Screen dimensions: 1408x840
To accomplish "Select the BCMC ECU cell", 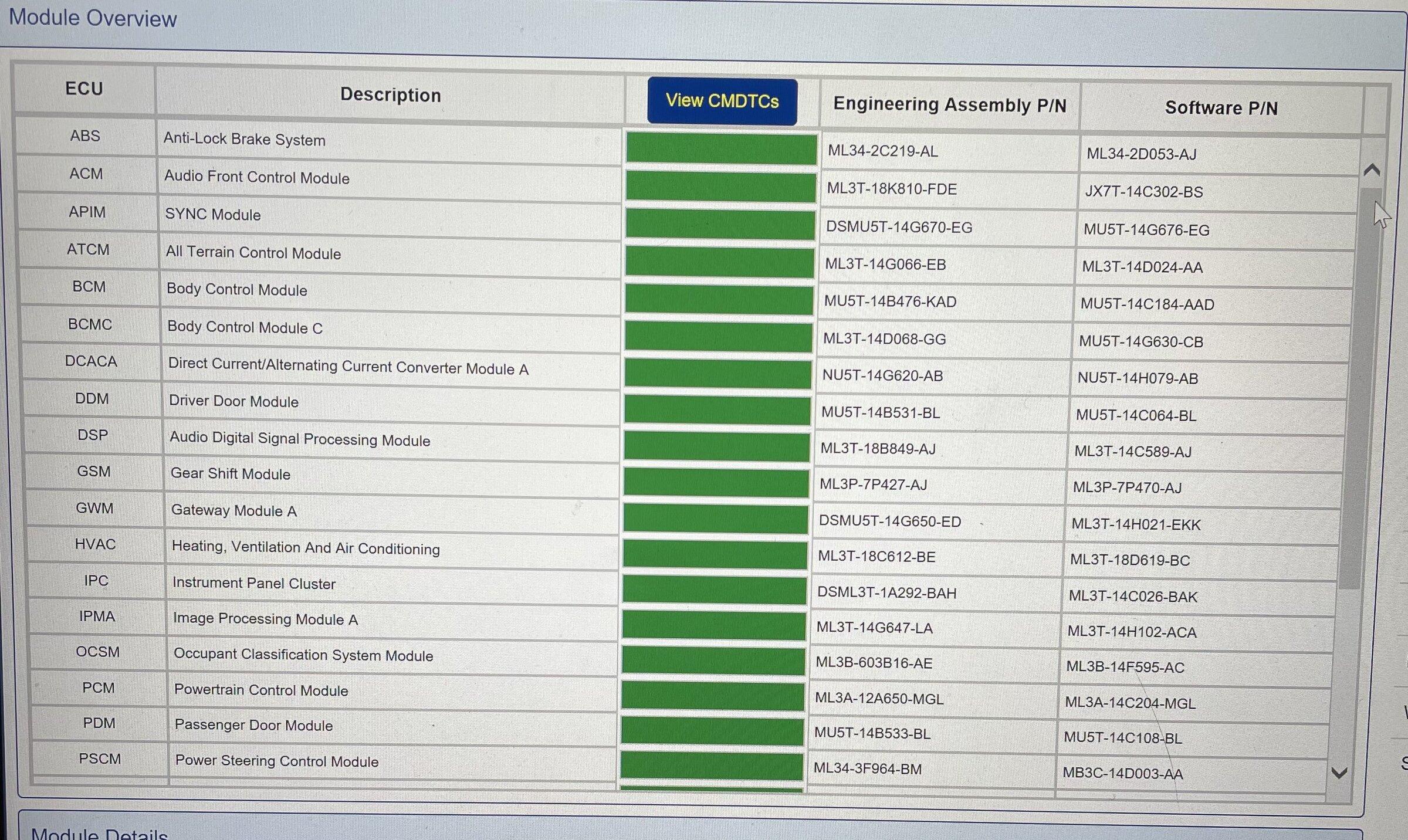I will point(90,324).
